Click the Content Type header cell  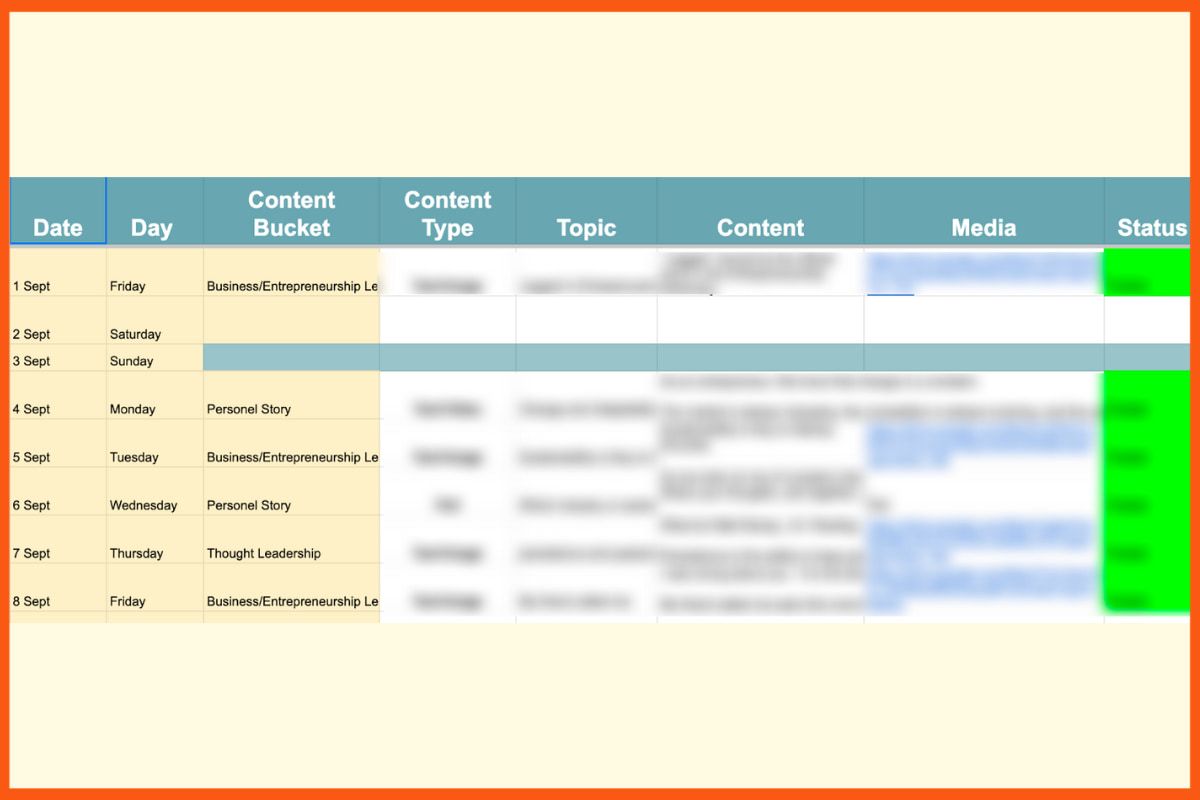coord(448,211)
